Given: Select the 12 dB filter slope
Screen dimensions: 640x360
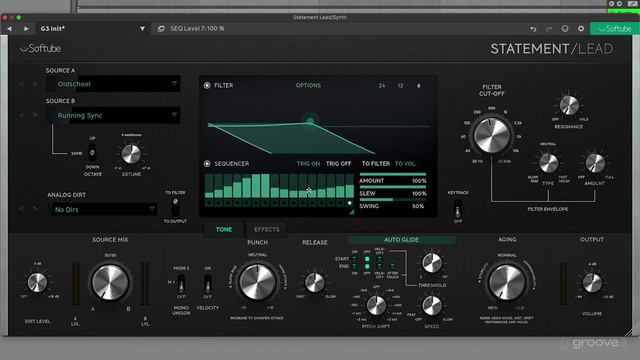Looking at the screenshot, I should click(400, 85).
